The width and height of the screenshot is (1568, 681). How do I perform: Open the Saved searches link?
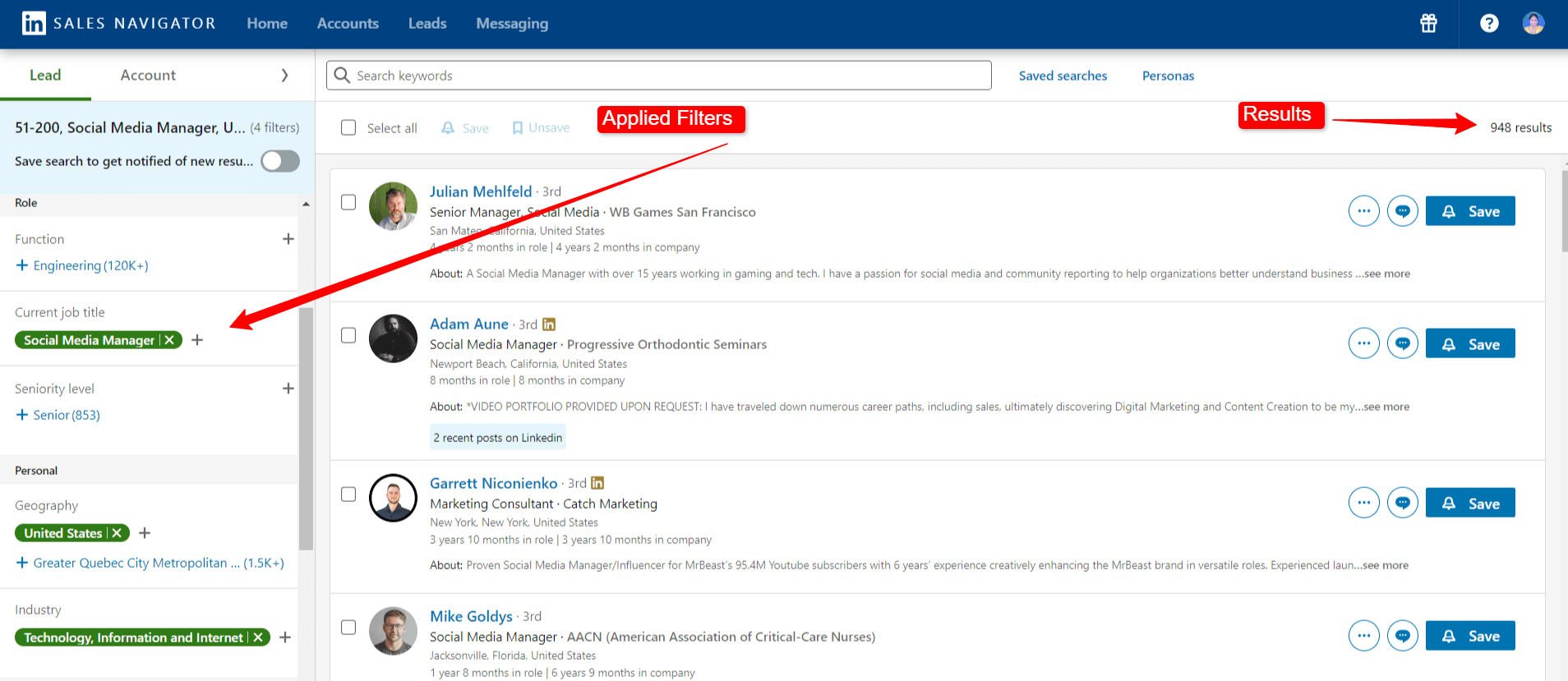click(x=1063, y=76)
